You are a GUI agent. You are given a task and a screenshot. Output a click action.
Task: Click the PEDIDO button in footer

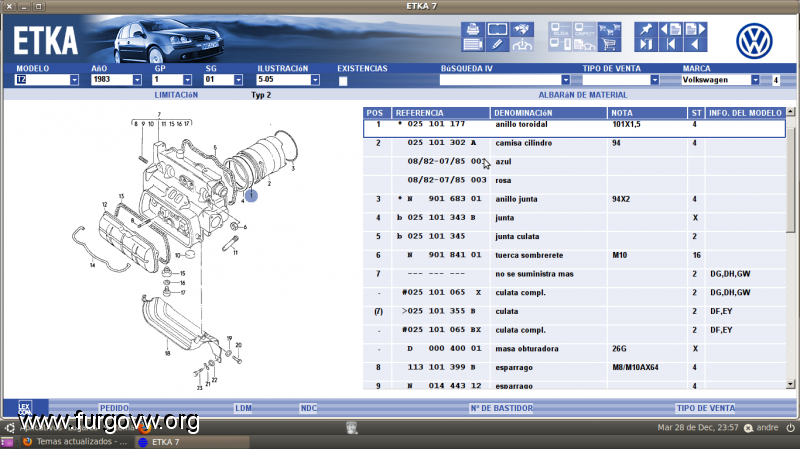coord(114,408)
